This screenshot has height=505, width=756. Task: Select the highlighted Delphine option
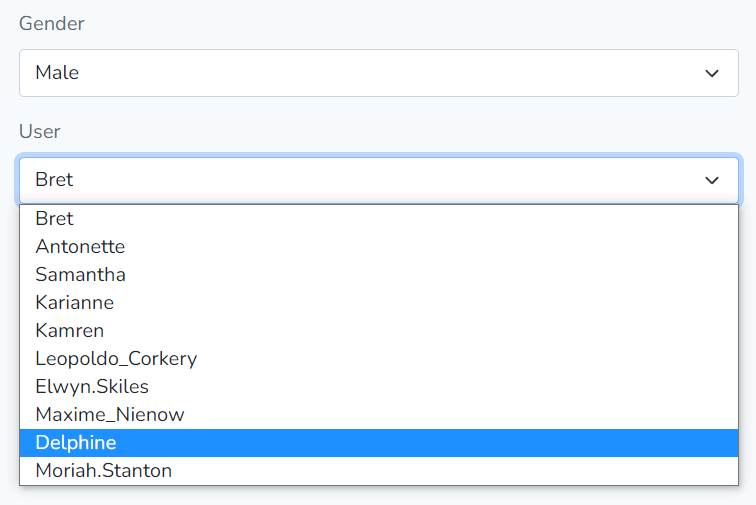76,442
